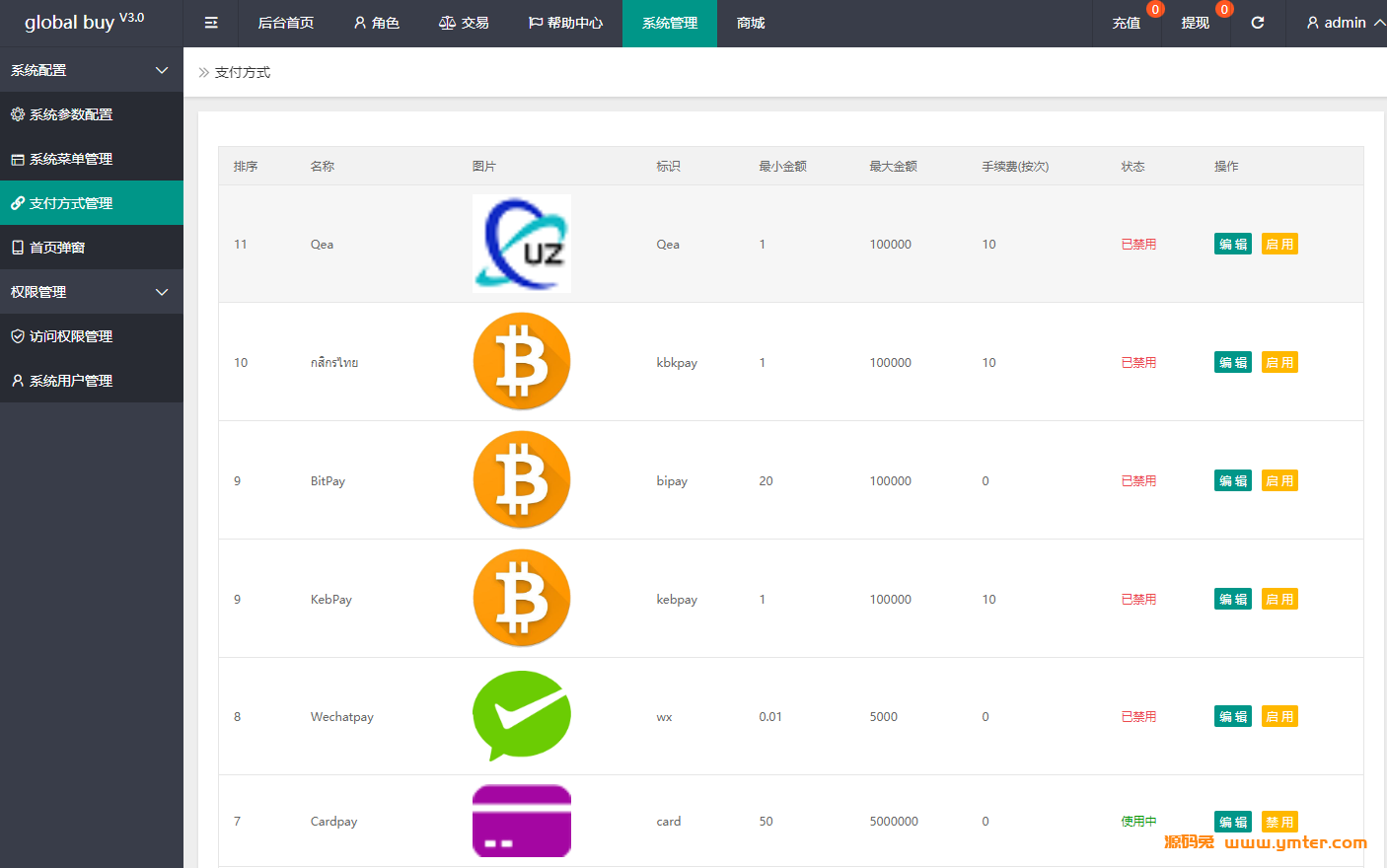Open the Cardpay purple card image
Viewport: 1387px width, 868px height.
pos(522,821)
